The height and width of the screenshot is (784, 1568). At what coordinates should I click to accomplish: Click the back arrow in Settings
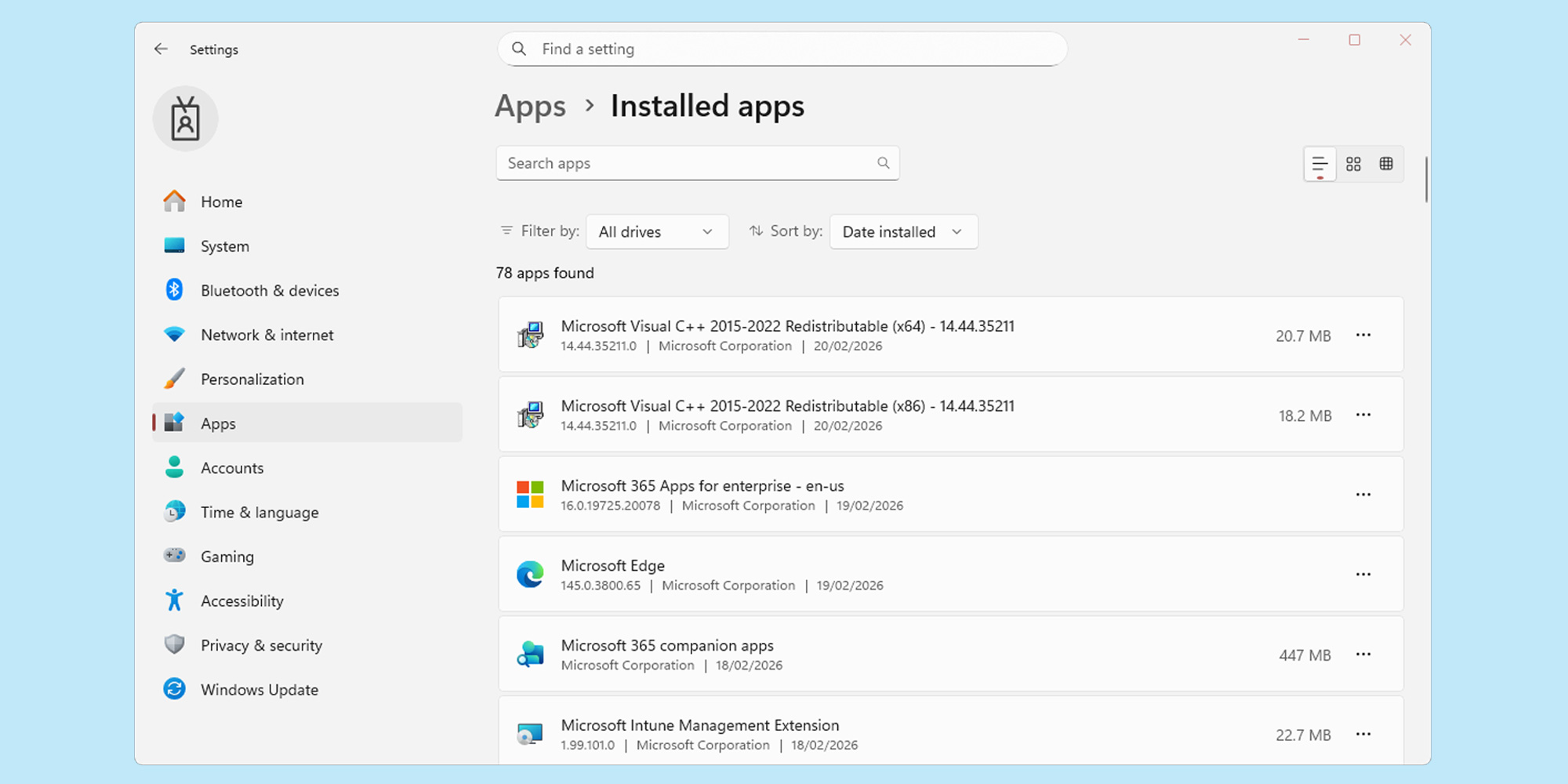pyautogui.click(x=161, y=49)
